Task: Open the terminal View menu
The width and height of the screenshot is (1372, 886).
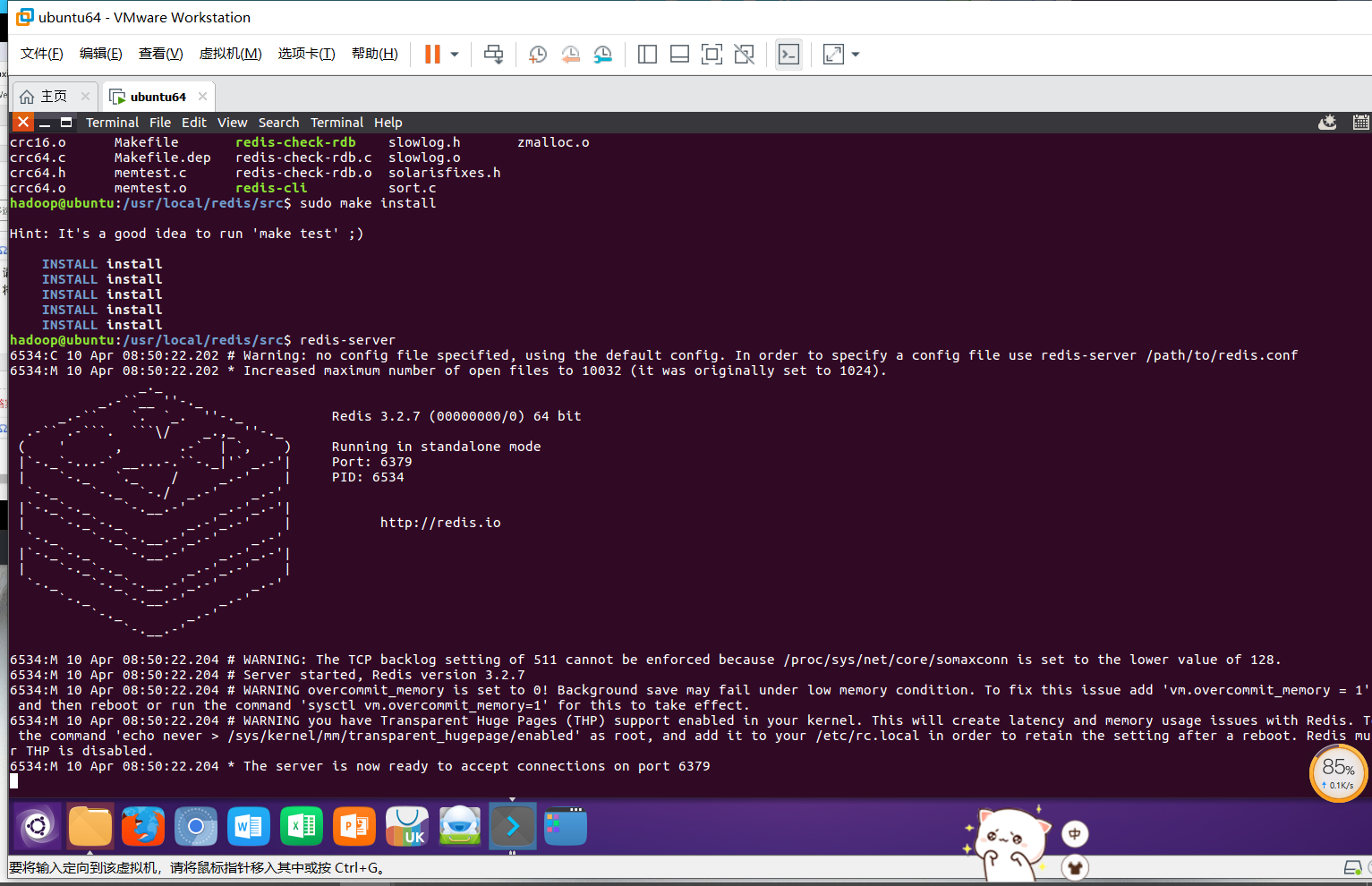Action: (x=233, y=123)
